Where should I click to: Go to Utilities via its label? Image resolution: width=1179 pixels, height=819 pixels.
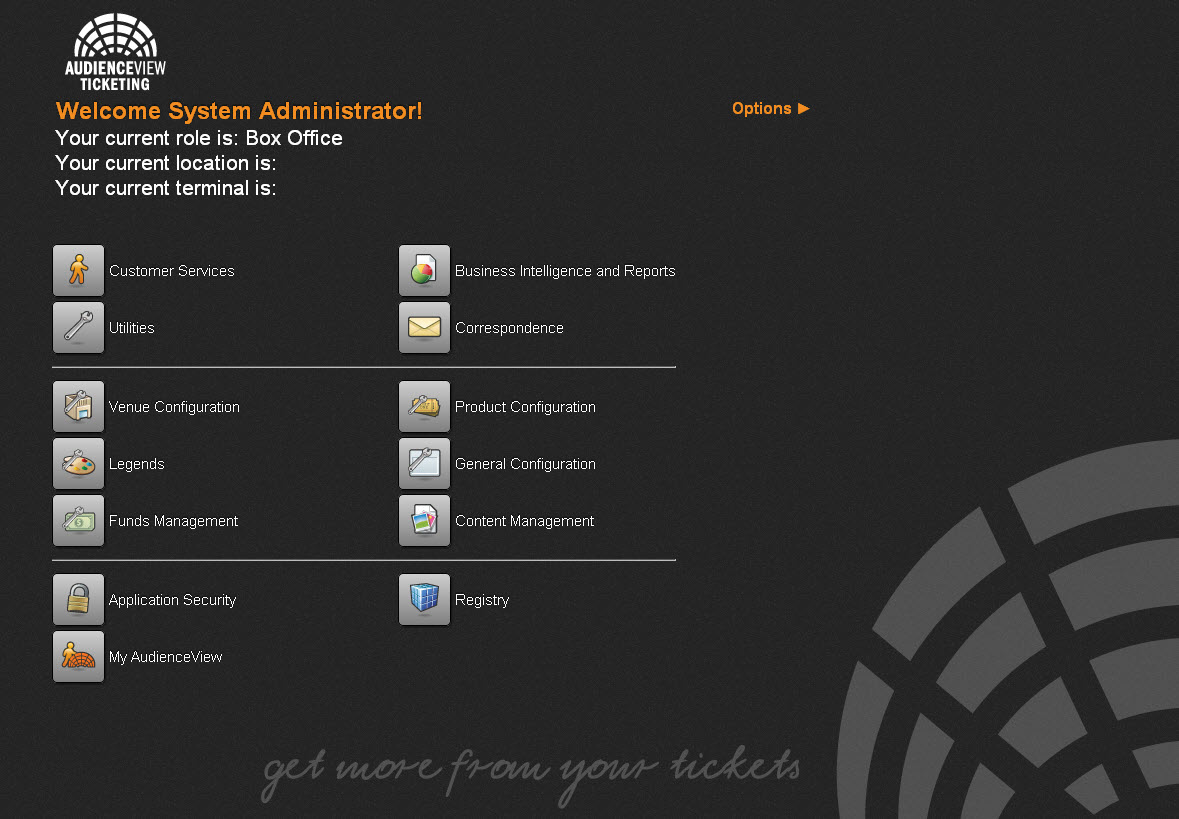pyautogui.click(x=132, y=328)
